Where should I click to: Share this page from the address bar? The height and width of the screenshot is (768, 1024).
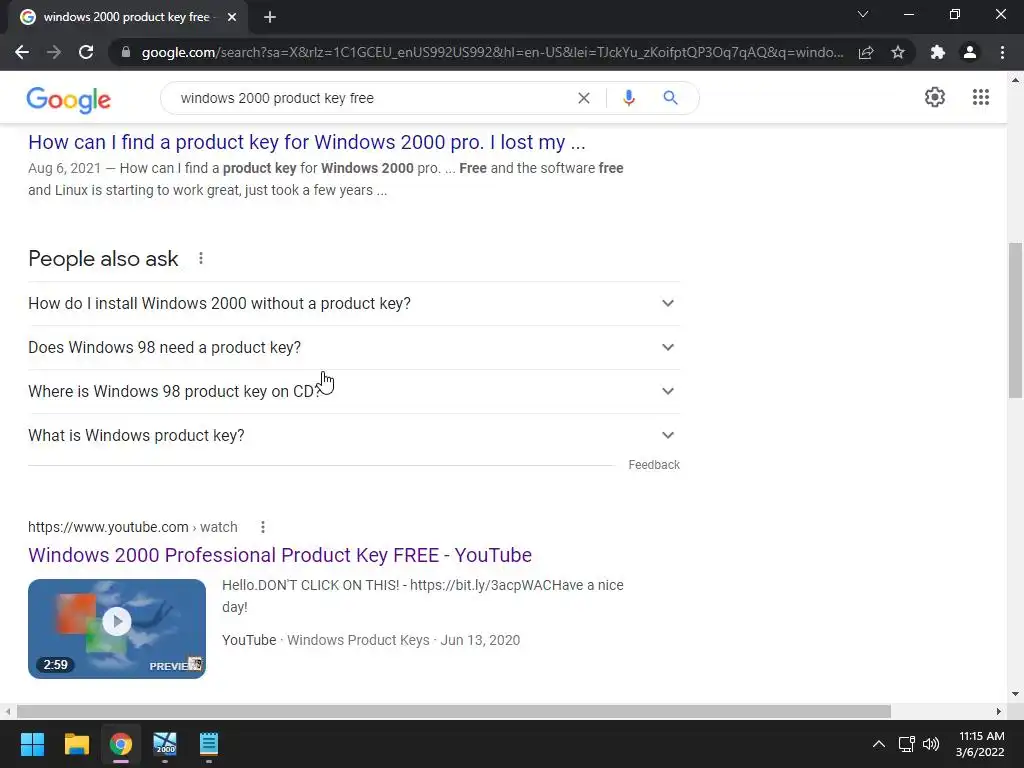click(x=866, y=52)
